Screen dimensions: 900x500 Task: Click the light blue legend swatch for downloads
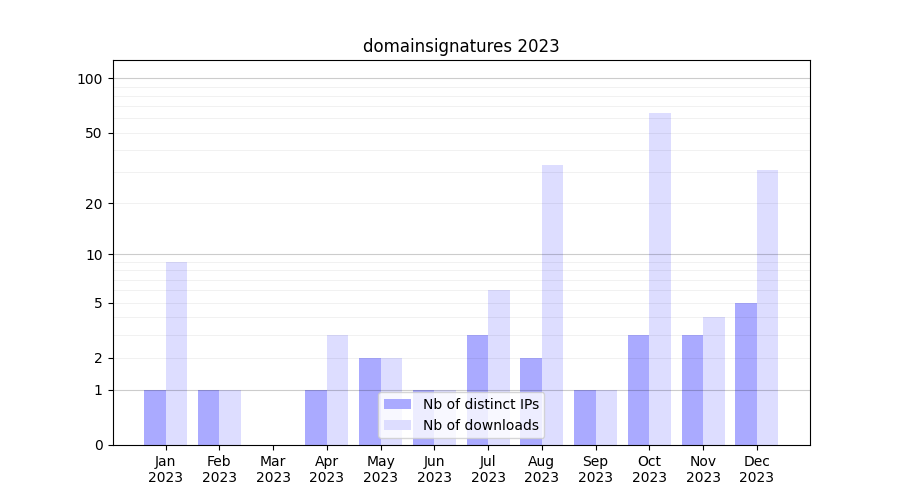398,425
